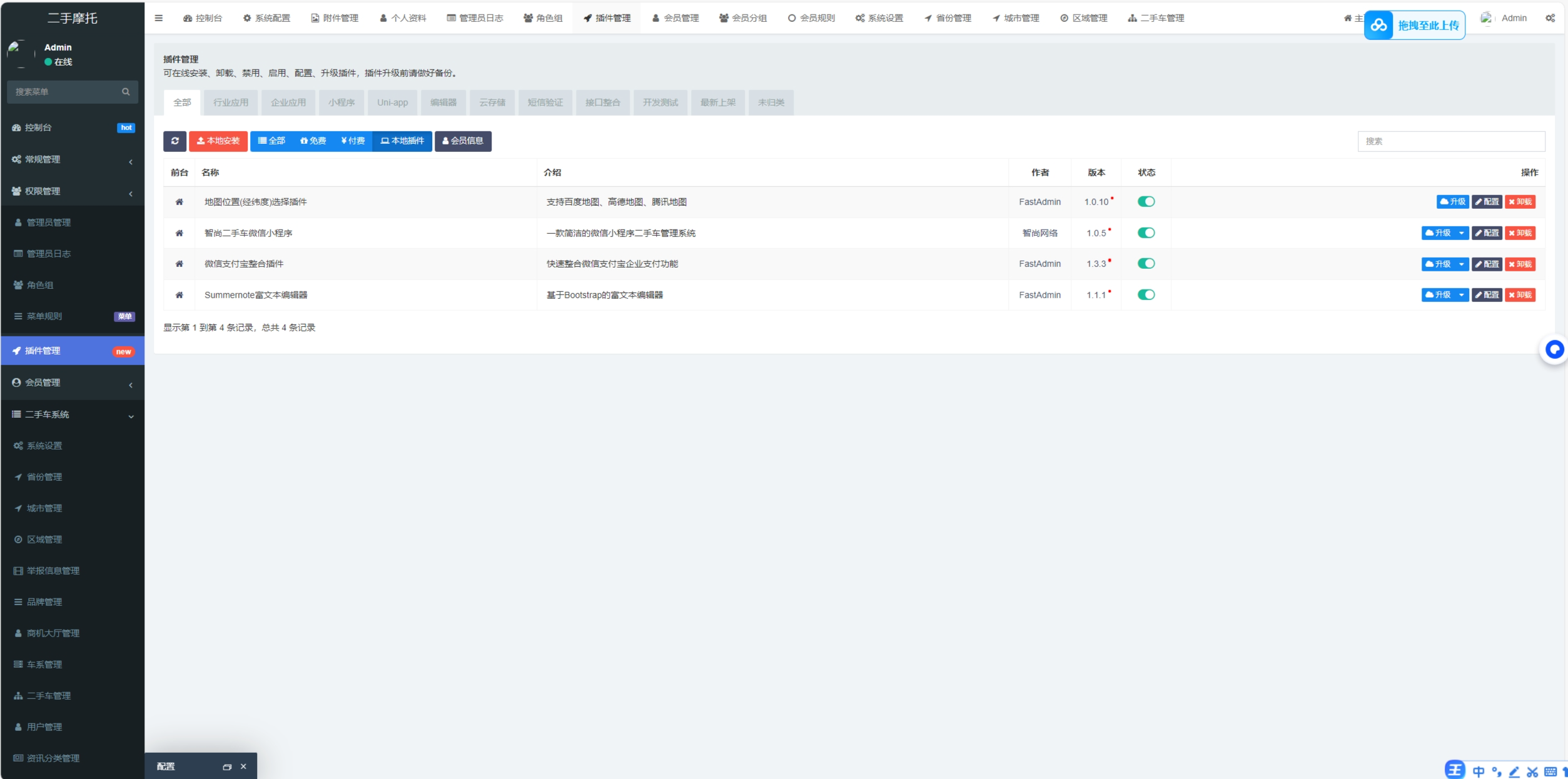1568x779 pixels.
Task: Click the 版本 column header
Action: pos(1096,173)
